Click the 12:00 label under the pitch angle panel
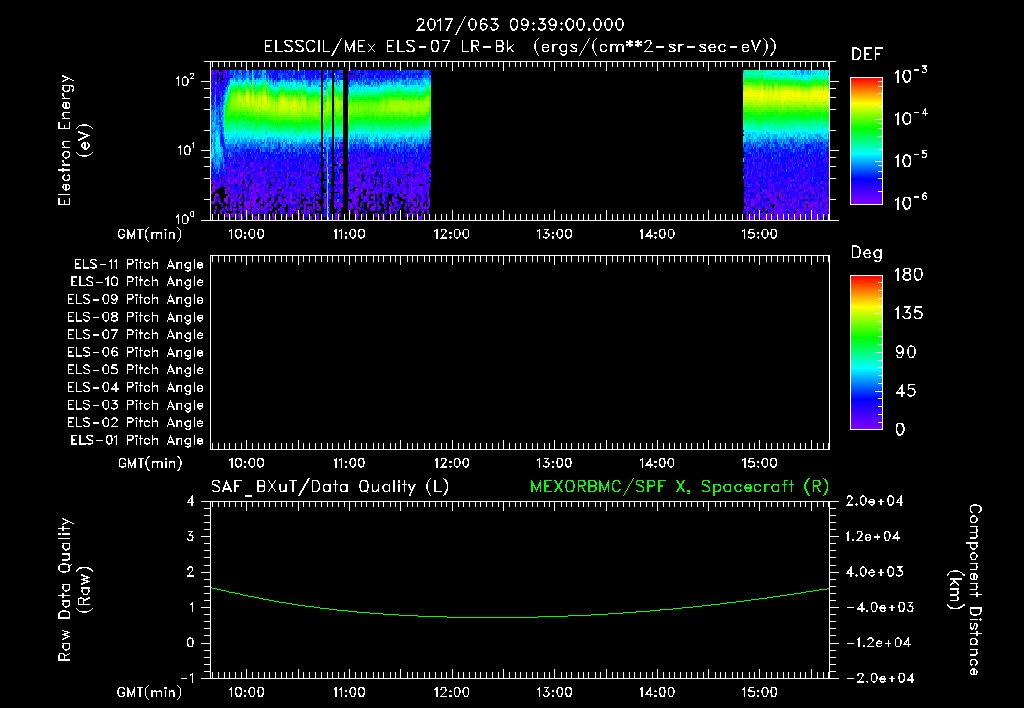The width and height of the screenshot is (1024, 708). click(x=451, y=464)
